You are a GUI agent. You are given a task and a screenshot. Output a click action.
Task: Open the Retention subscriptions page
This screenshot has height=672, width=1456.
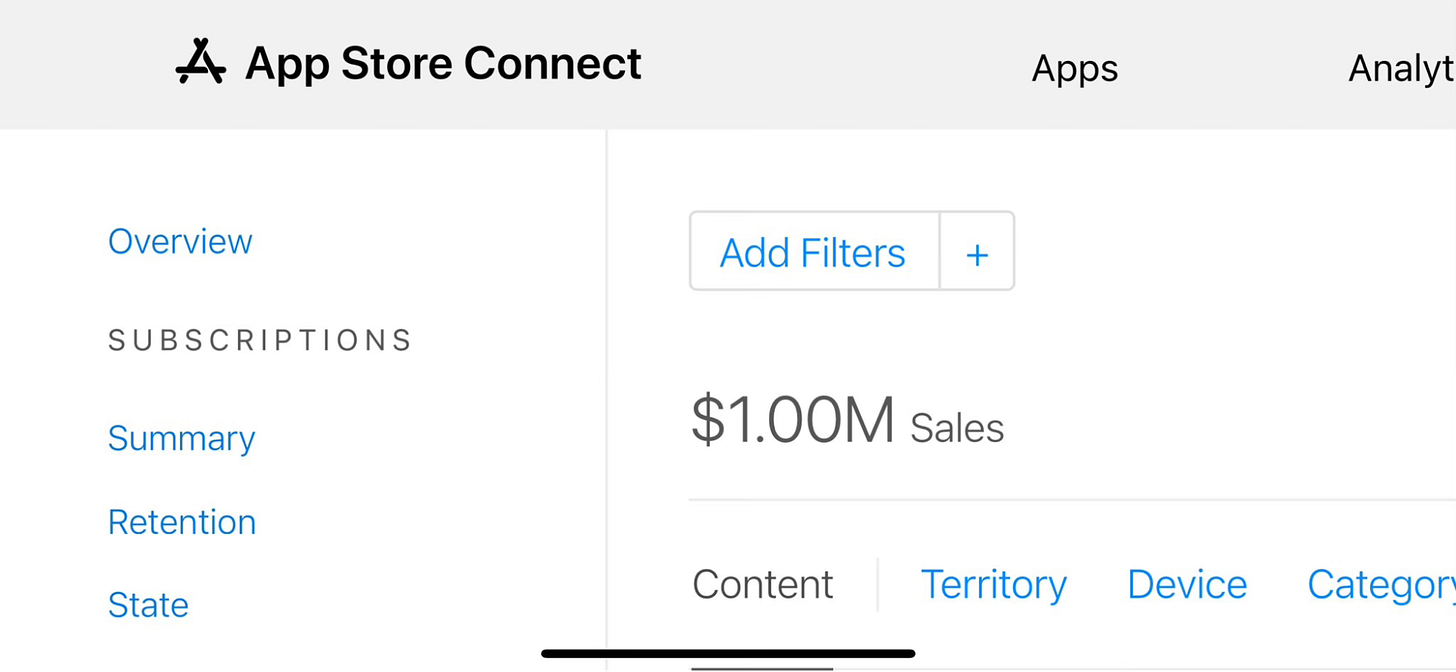pyautogui.click(x=182, y=522)
